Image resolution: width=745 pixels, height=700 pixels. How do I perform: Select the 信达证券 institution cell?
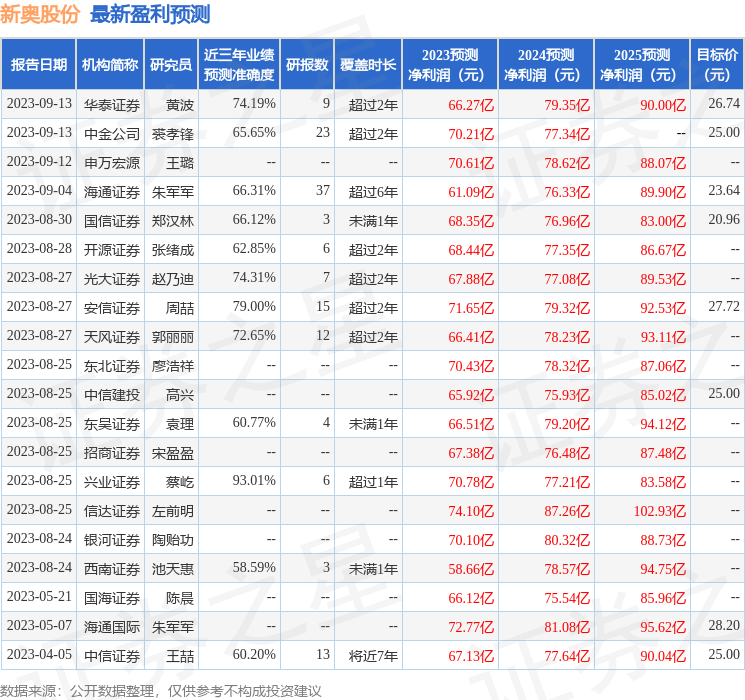click(112, 510)
